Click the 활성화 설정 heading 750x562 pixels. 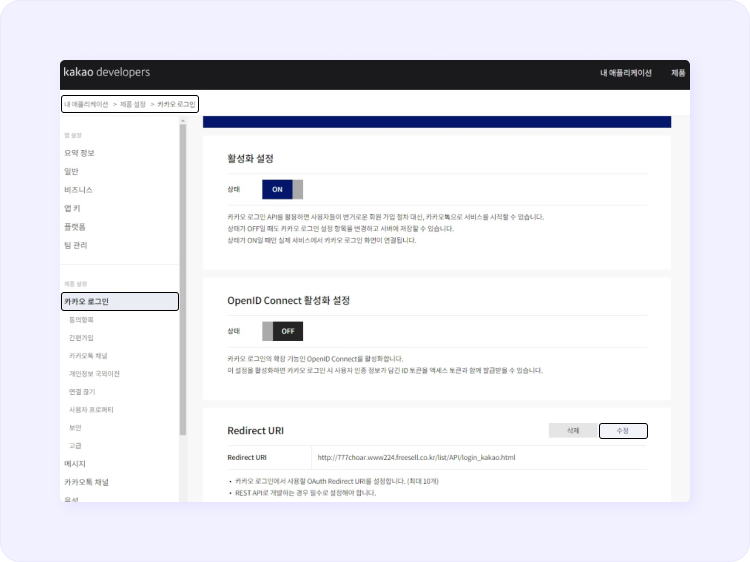250,159
